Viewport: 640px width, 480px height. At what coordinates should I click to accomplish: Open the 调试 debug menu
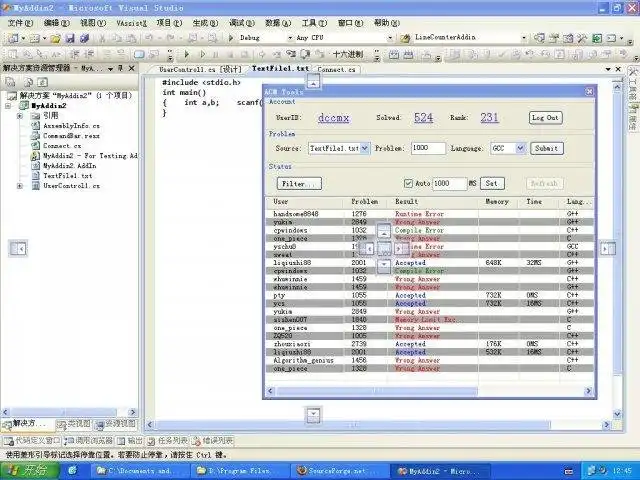[242, 23]
